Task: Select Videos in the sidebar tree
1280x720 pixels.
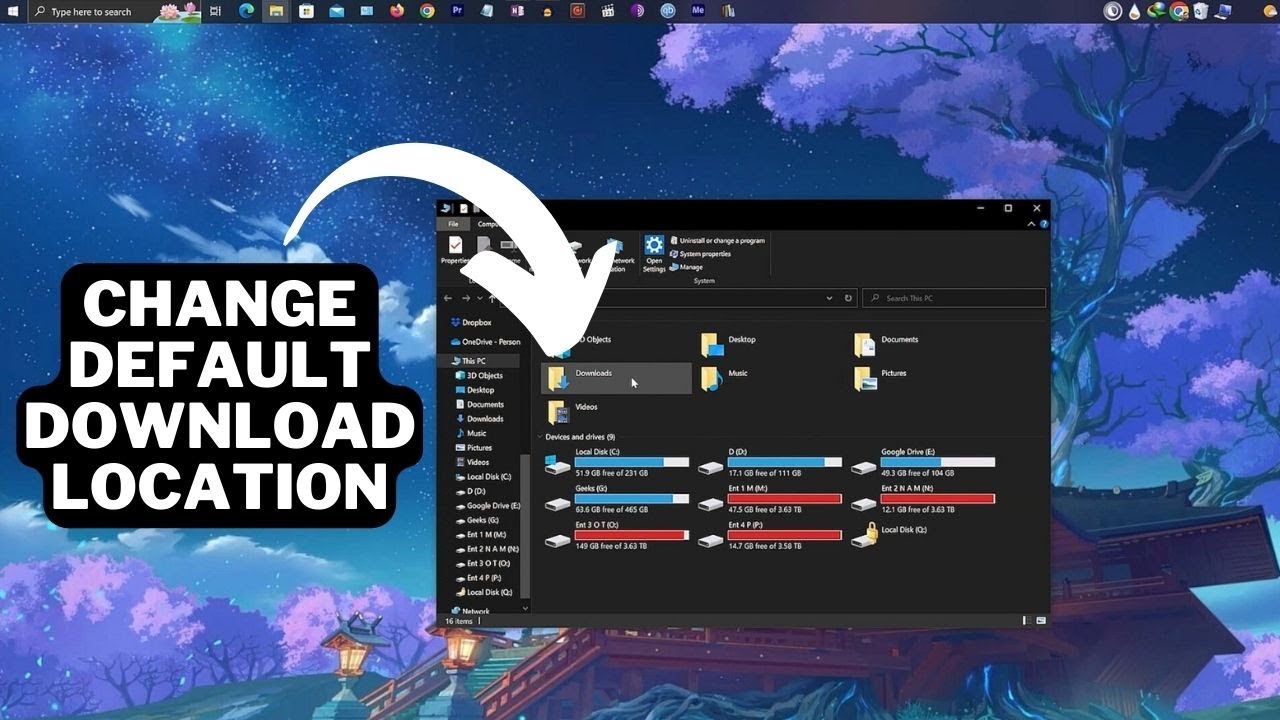Action: click(472, 462)
